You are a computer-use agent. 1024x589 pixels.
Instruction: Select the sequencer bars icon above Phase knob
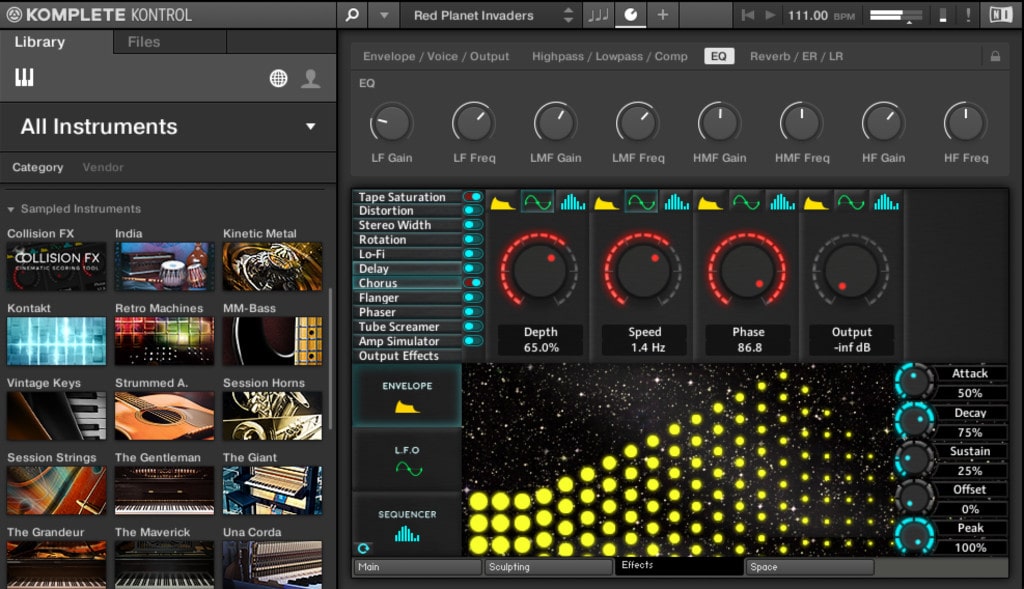[x=781, y=201]
